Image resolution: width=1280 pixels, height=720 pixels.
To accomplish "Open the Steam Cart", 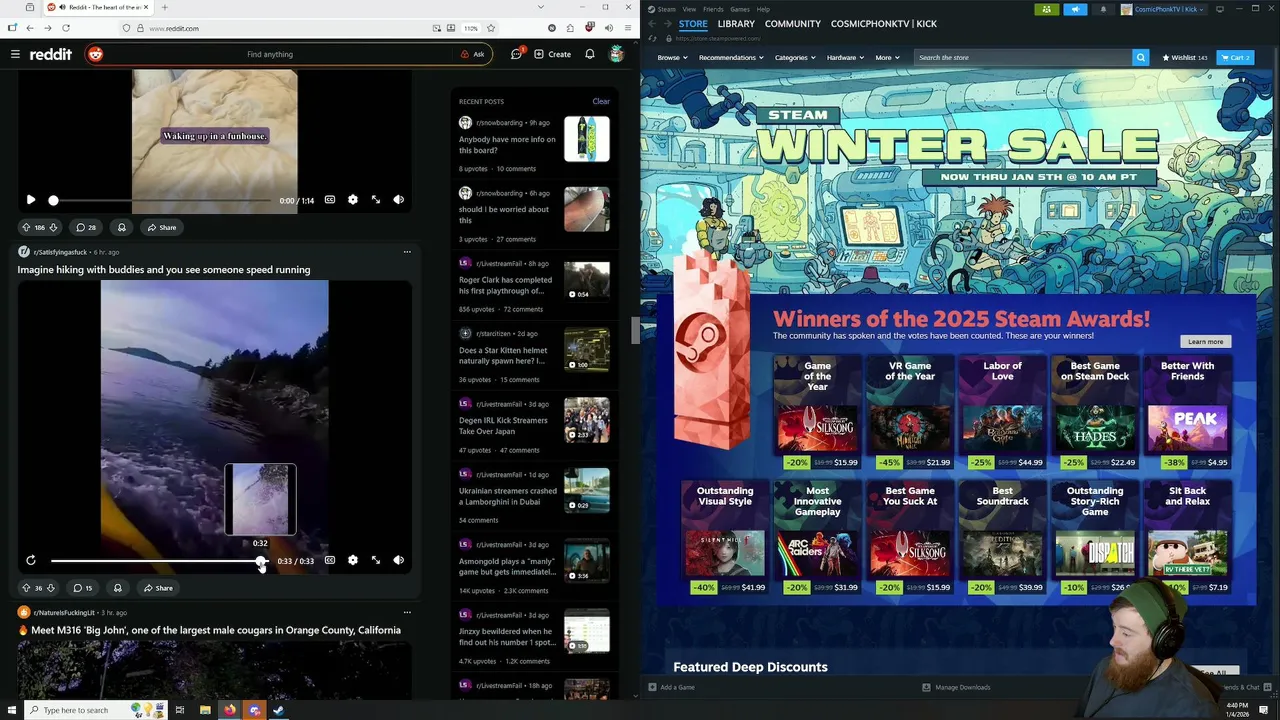I will click(x=1235, y=57).
